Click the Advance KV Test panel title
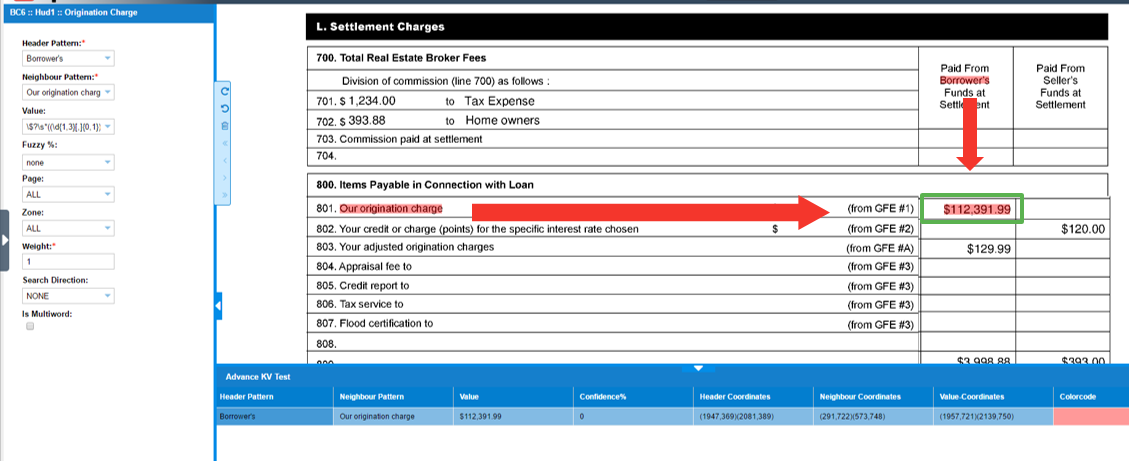 pyautogui.click(x=258, y=377)
